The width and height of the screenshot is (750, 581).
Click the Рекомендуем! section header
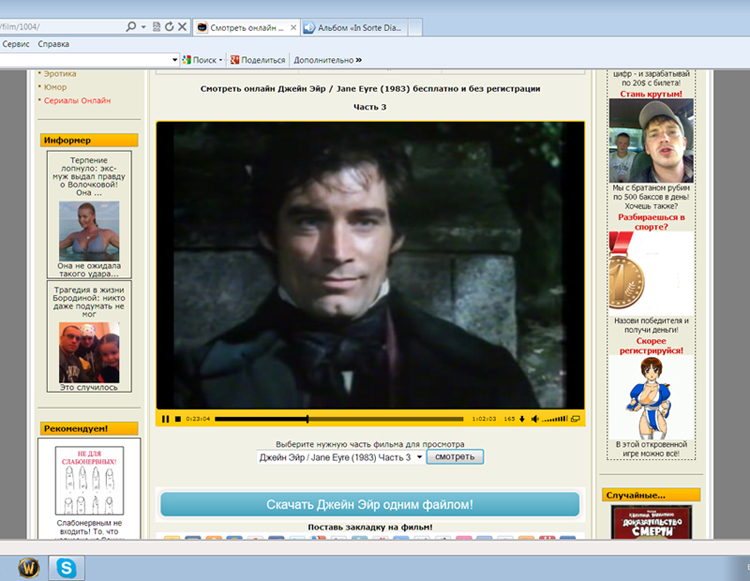89,428
